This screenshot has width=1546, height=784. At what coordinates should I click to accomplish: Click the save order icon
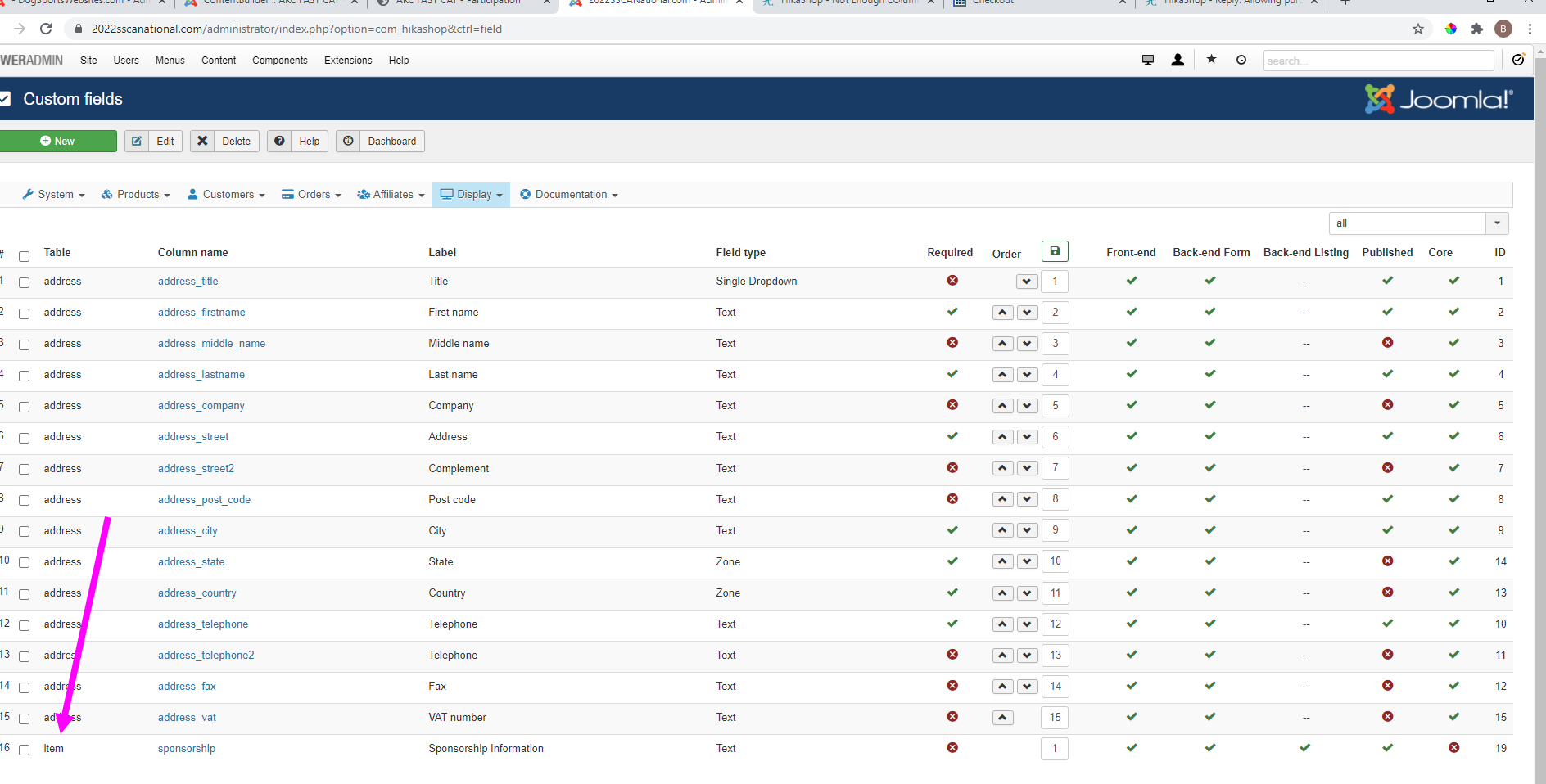pos(1055,251)
